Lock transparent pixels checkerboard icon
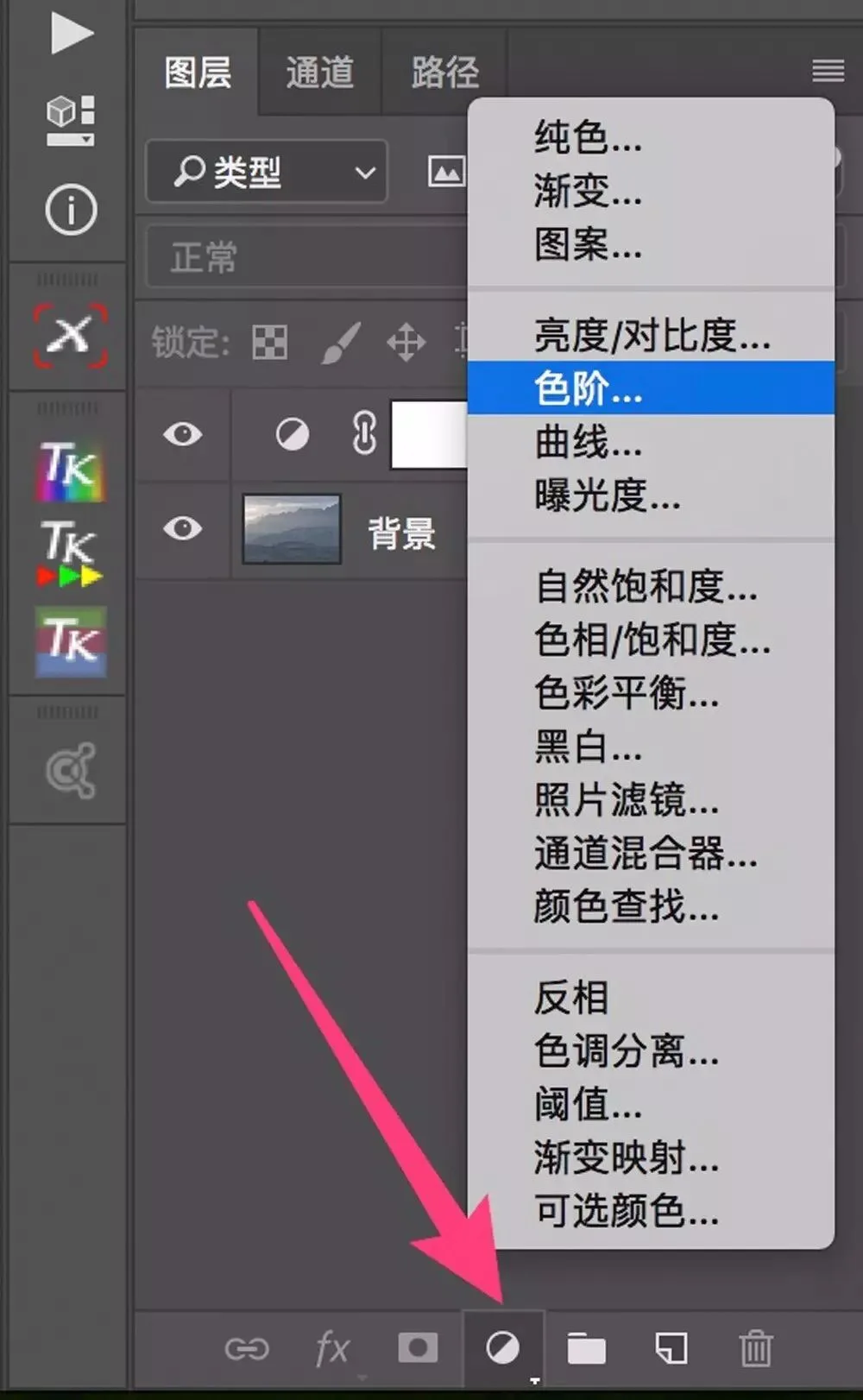 pos(270,342)
